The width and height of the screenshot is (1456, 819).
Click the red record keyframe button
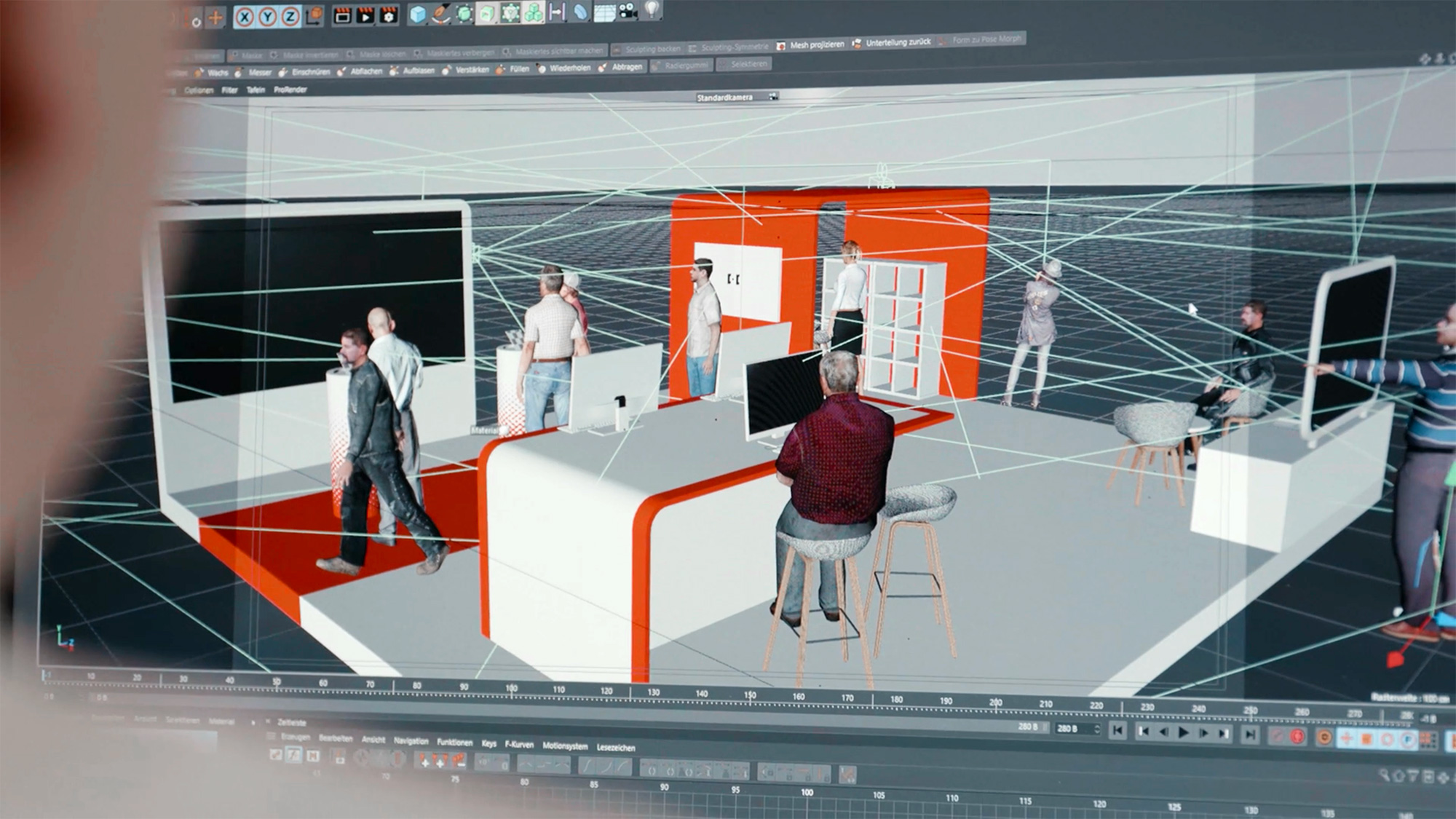tap(1297, 737)
